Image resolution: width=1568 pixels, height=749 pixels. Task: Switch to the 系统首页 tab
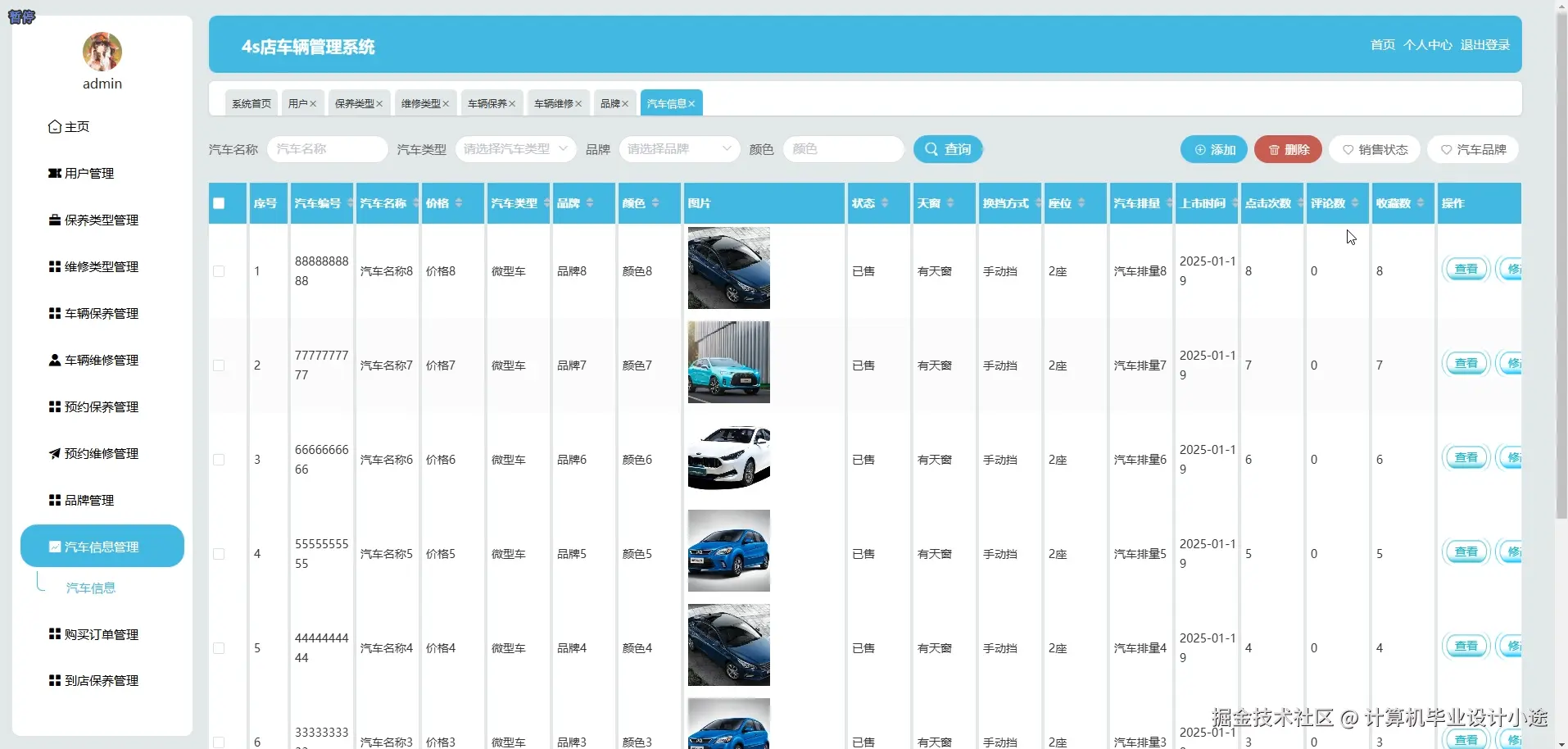coord(252,103)
